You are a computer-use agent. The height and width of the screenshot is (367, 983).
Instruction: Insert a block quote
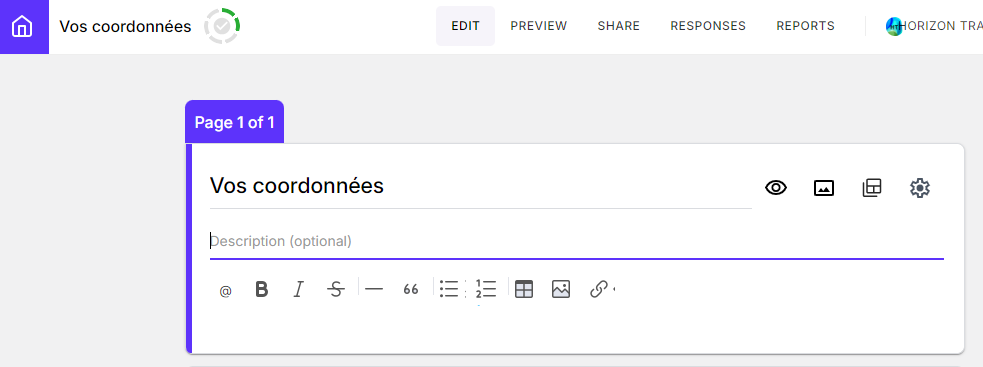coord(411,289)
